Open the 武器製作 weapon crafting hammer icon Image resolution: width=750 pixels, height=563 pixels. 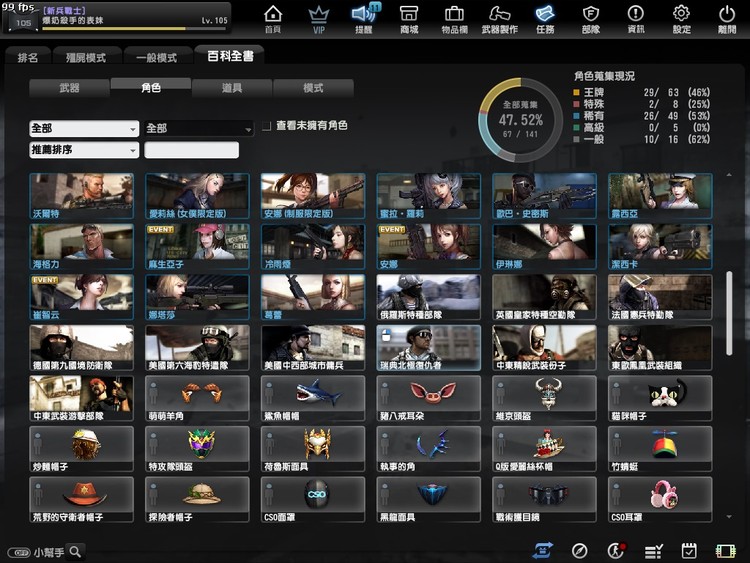(x=499, y=19)
